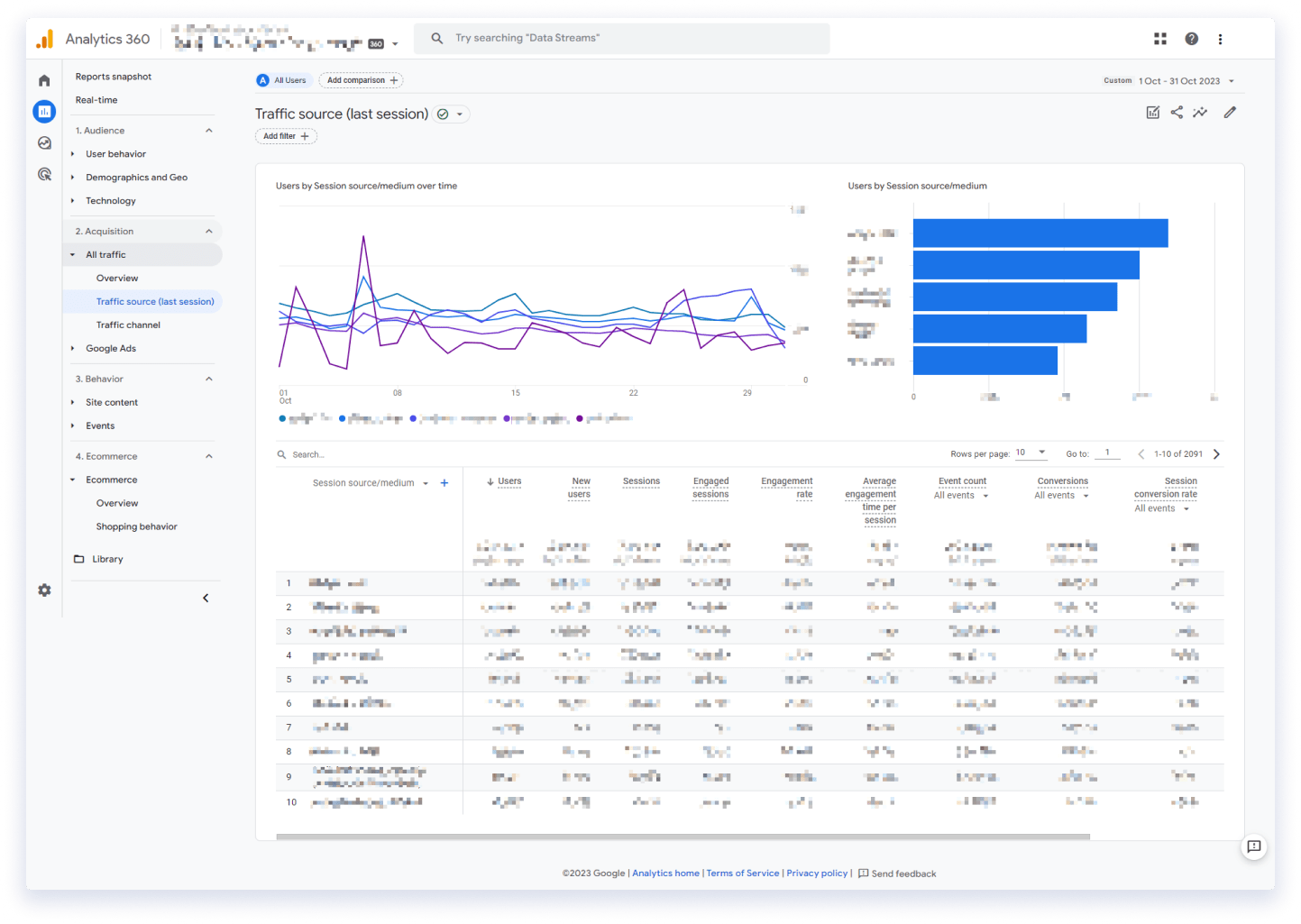This screenshot has height=924, width=1301.
Task: Open the Real-time report
Action: [x=96, y=100]
